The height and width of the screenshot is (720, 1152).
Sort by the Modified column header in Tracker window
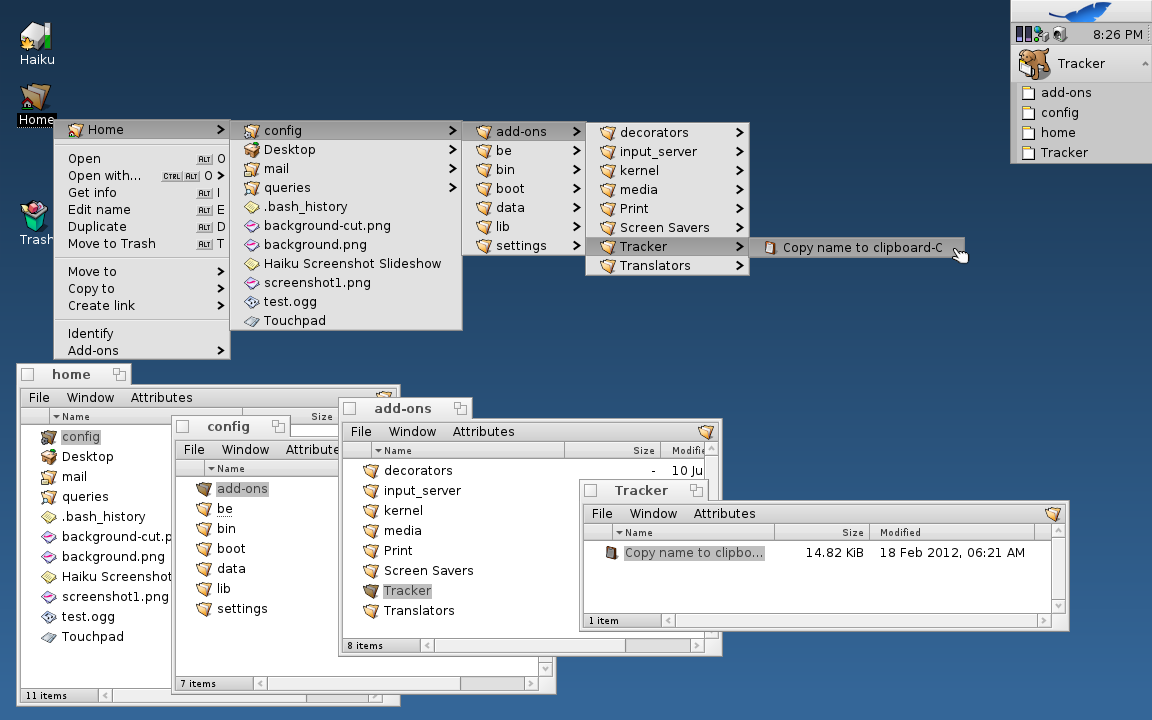(x=900, y=533)
